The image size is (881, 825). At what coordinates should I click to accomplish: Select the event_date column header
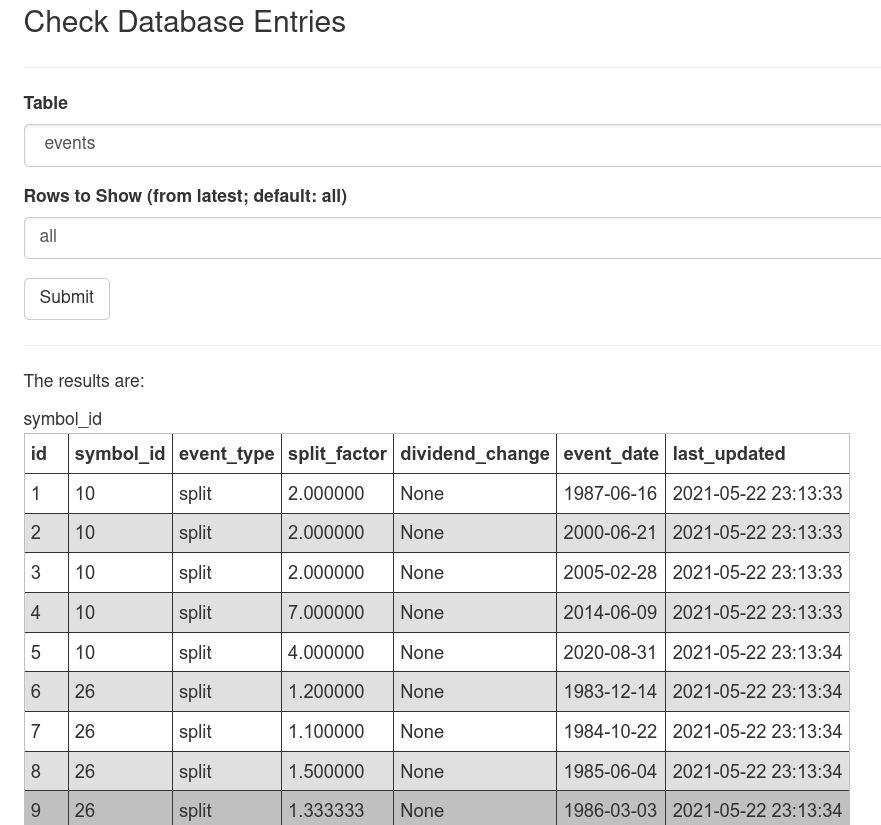click(x=610, y=454)
